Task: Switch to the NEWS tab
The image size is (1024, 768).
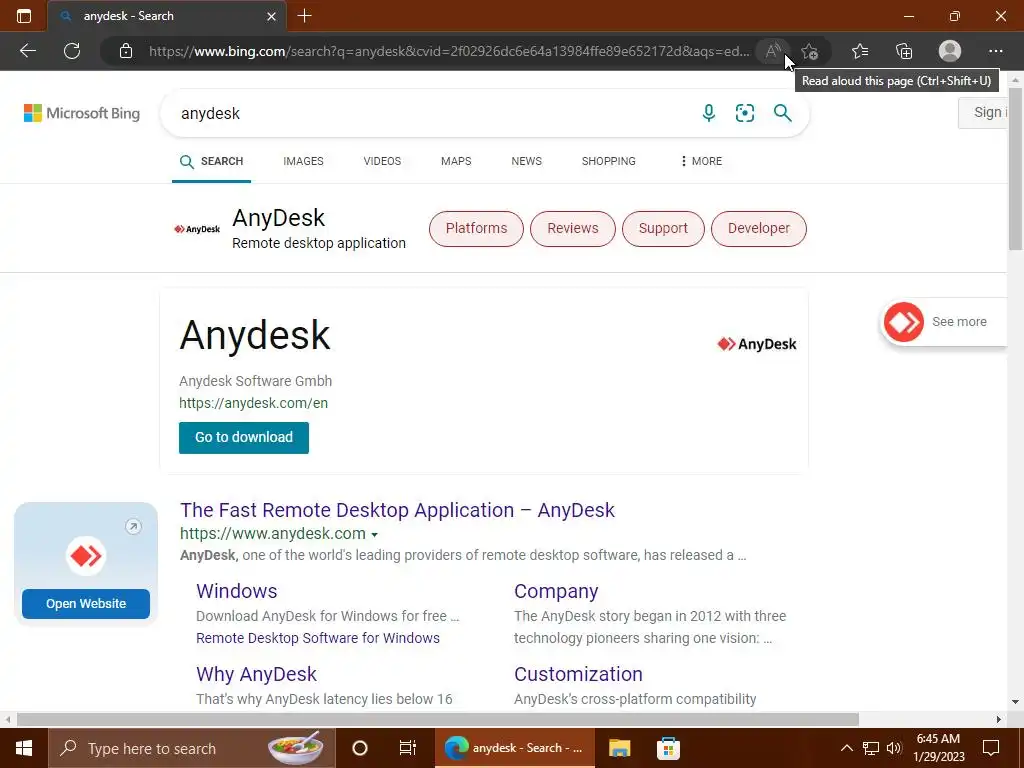Action: pos(526,161)
